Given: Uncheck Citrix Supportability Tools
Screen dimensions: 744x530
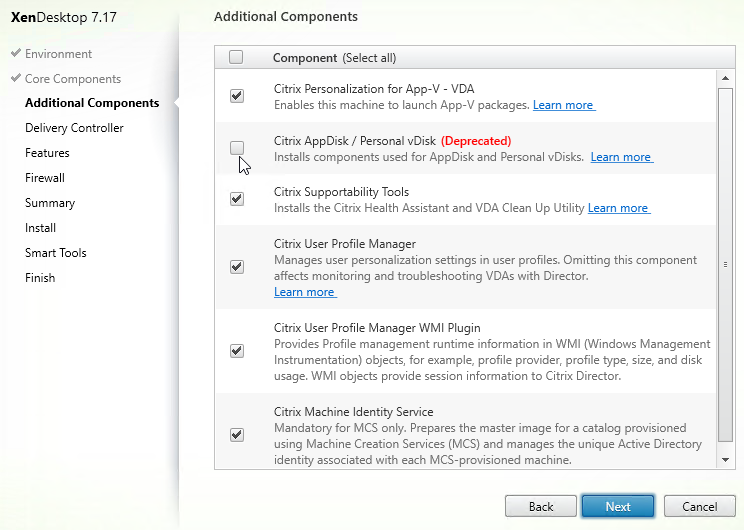Looking at the screenshot, I should (237, 199).
